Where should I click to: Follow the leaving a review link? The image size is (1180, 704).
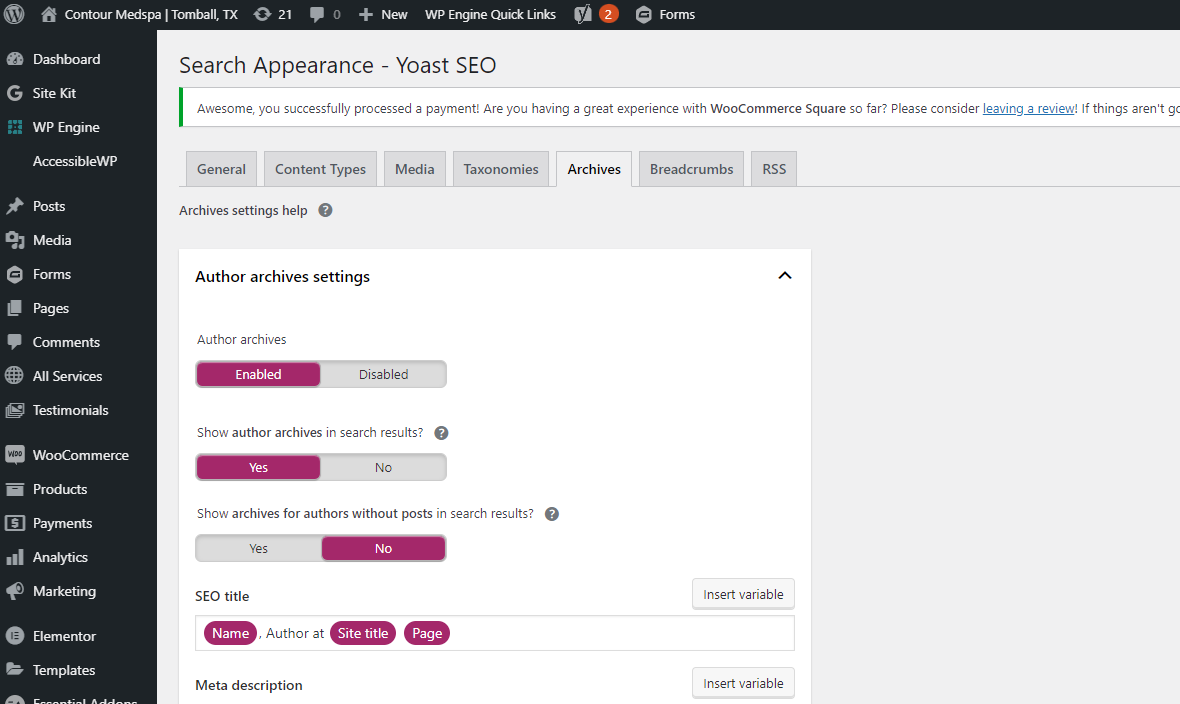click(1029, 108)
